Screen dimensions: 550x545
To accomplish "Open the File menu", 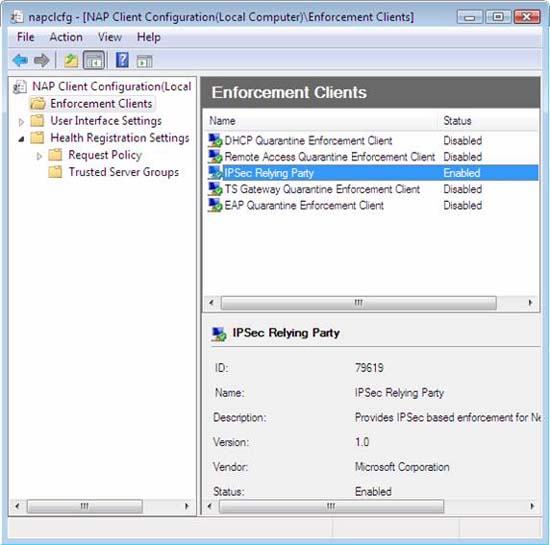I will (26, 37).
